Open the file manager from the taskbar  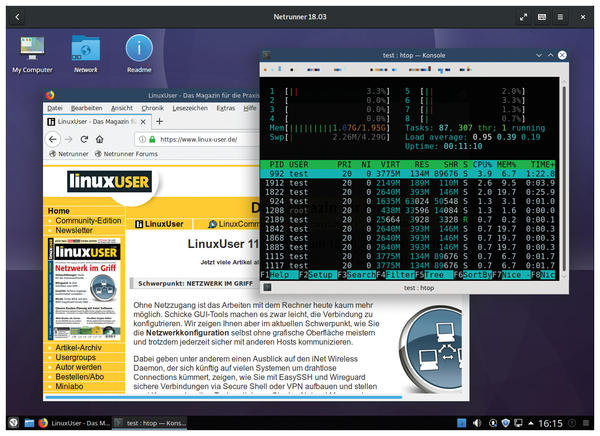pyautogui.click(x=29, y=423)
